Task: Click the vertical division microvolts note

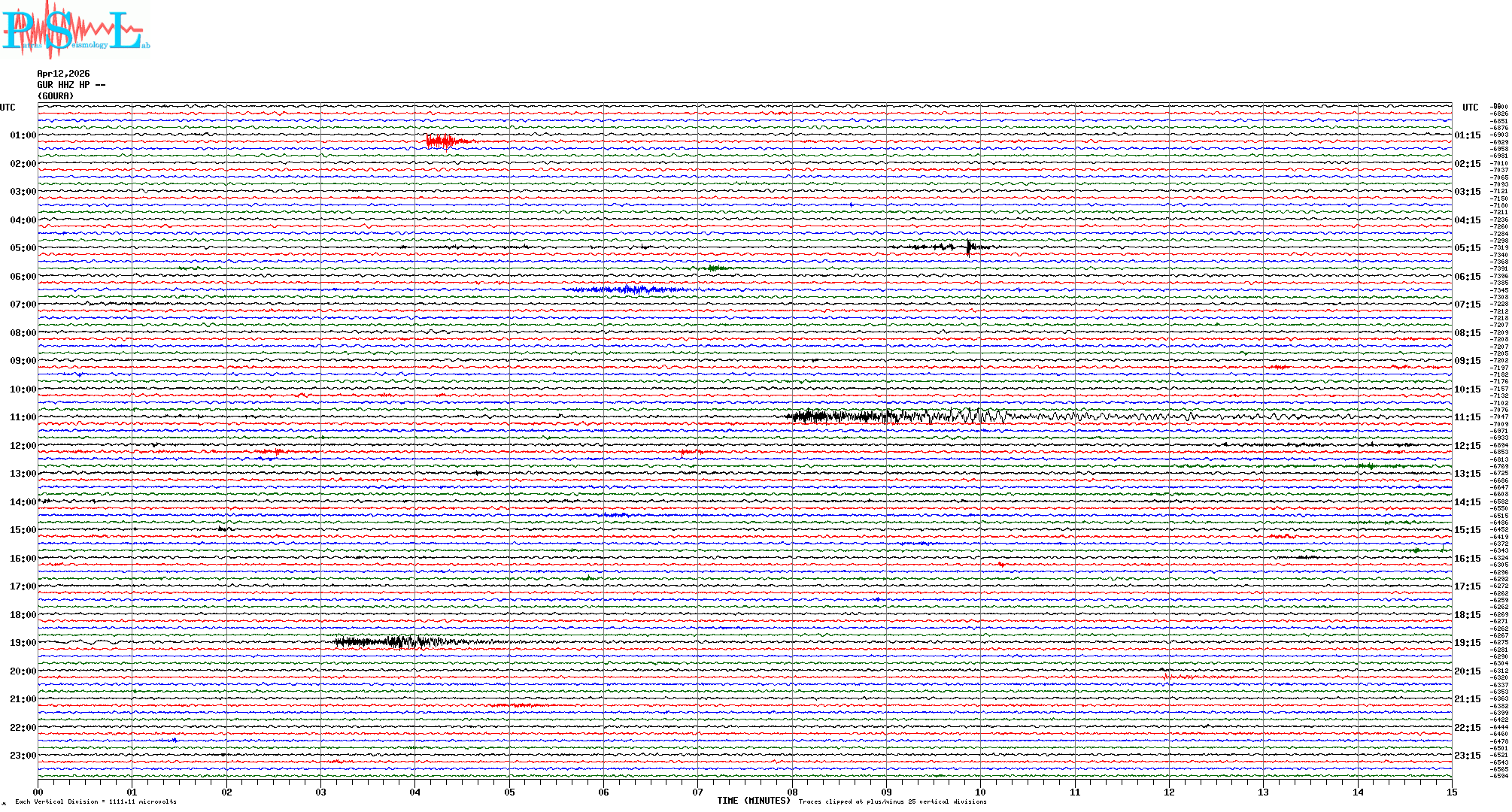Action: click(x=96, y=801)
